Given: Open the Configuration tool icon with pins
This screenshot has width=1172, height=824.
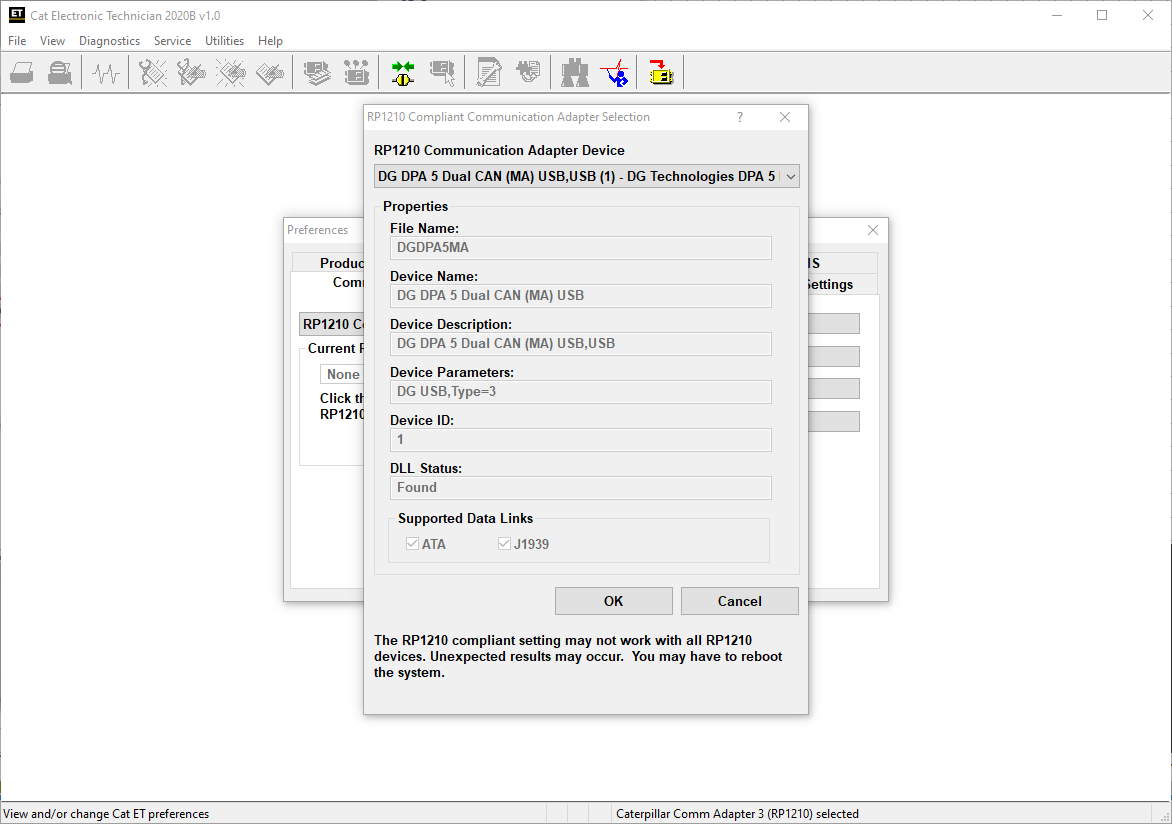Looking at the screenshot, I should click(x=357, y=73).
